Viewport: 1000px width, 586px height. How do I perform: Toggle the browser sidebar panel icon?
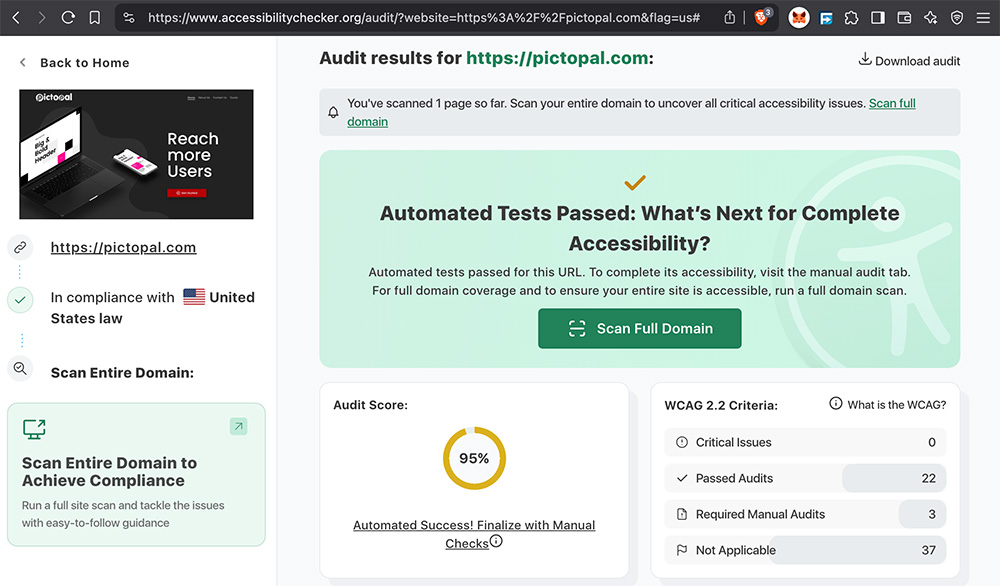tap(878, 18)
